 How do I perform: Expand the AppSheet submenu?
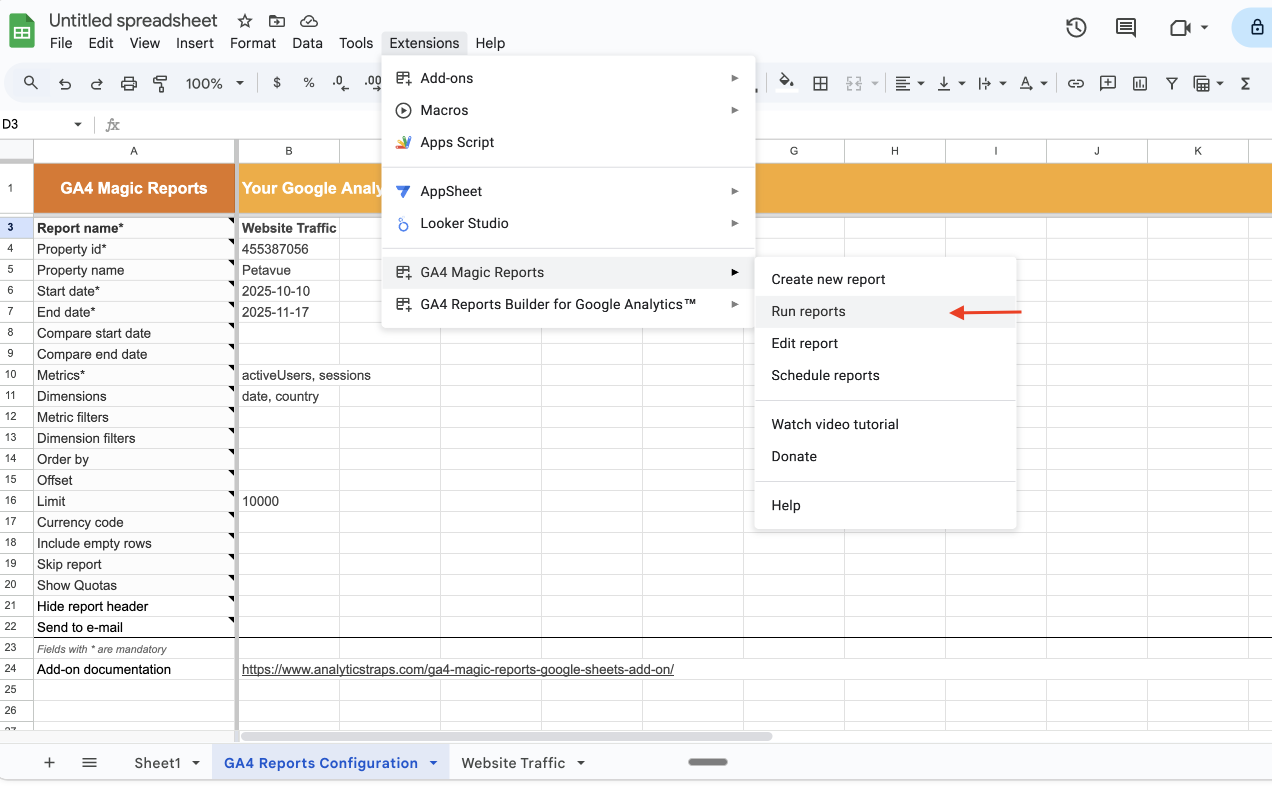pyautogui.click(x=568, y=191)
